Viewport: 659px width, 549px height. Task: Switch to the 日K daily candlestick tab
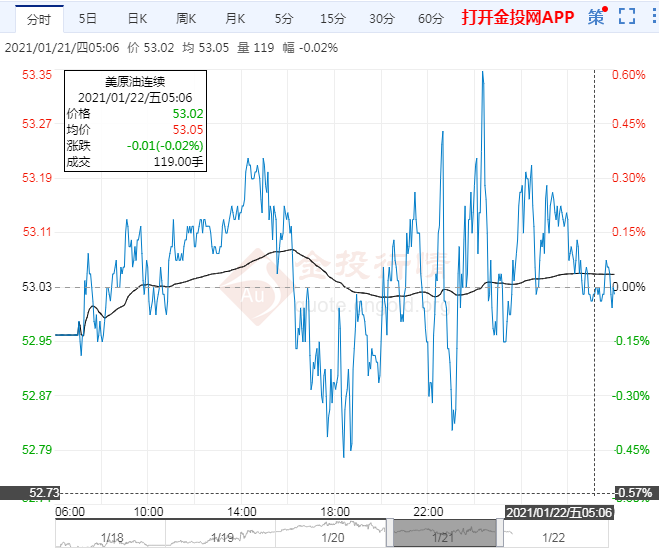[x=137, y=18]
